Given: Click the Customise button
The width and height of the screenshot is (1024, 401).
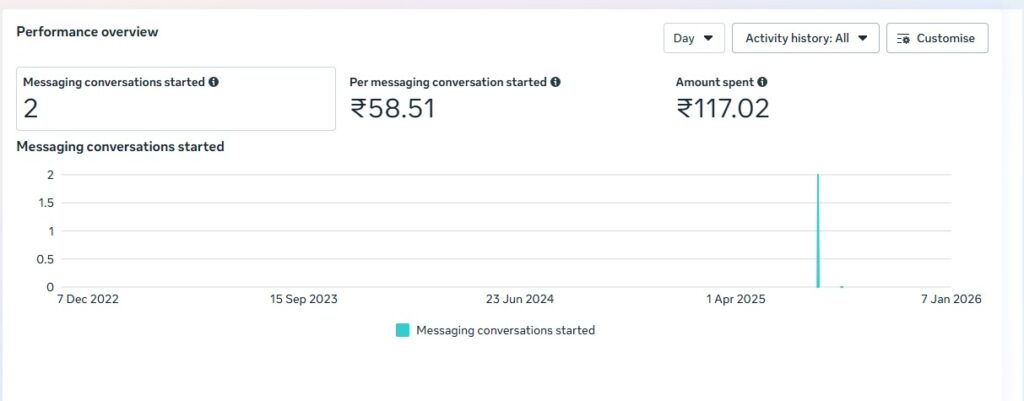Looking at the screenshot, I should coord(937,38).
